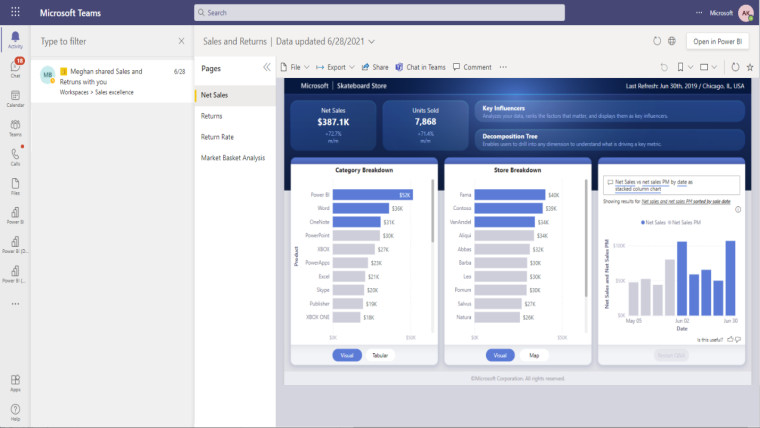The image size is (760, 428).
Task: Open more options ellipsis in report toolbar
Action: pos(503,67)
